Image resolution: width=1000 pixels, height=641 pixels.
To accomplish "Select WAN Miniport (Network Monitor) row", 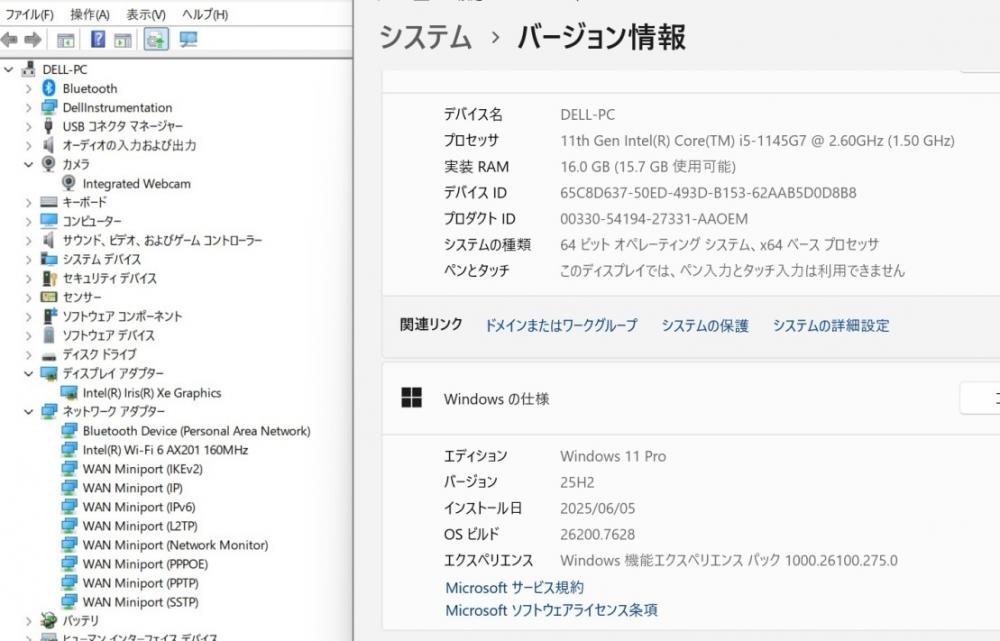I will tap(175, 545).
